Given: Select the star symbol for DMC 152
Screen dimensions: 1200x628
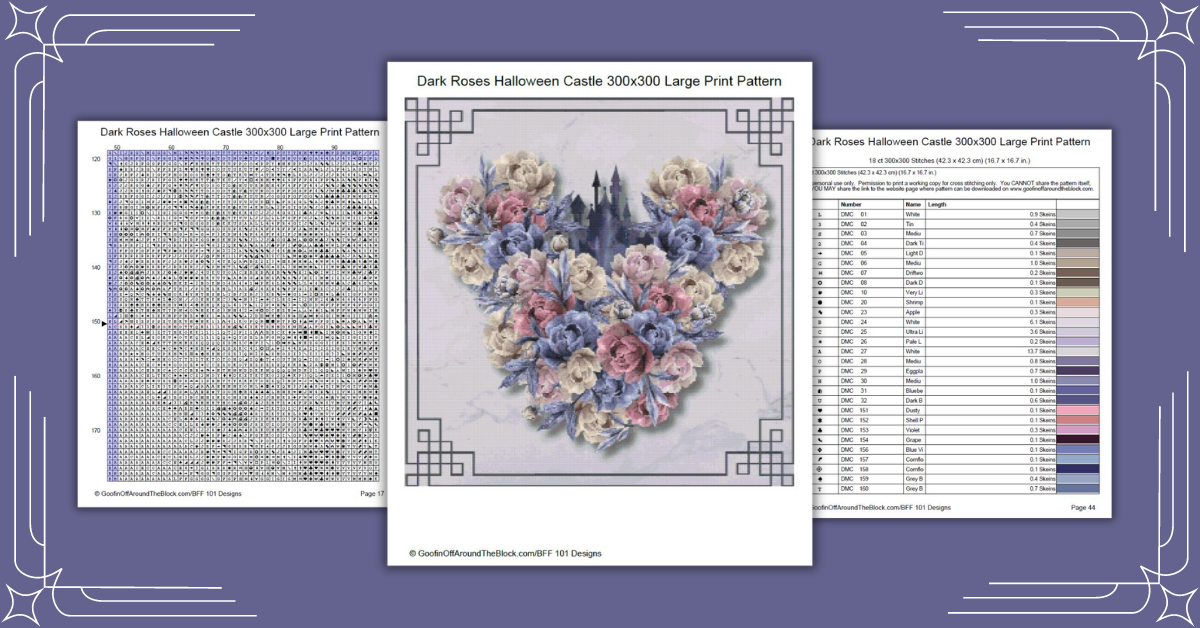Looking at the screenshot, I should pos(822,422).
